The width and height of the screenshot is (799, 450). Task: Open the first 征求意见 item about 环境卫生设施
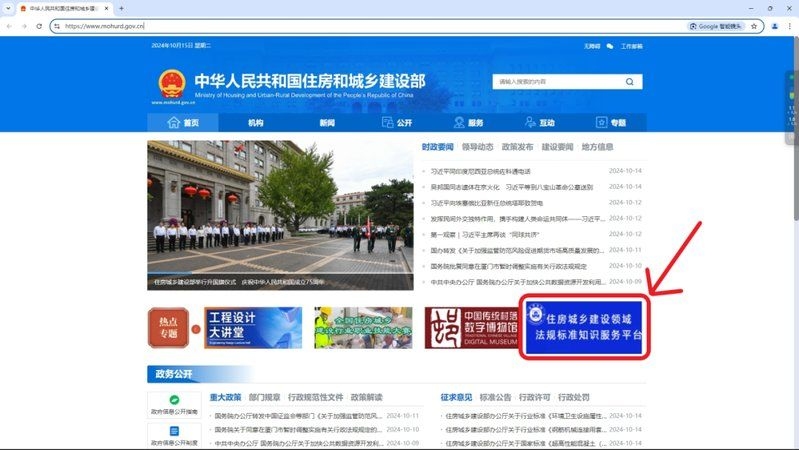click(x=526, y=416)
